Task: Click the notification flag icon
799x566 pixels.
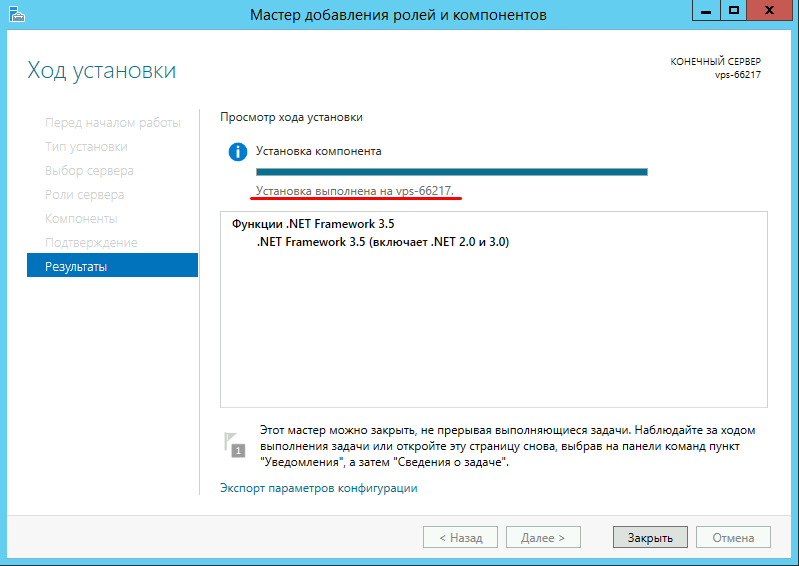Action: (x=234, y=444)
